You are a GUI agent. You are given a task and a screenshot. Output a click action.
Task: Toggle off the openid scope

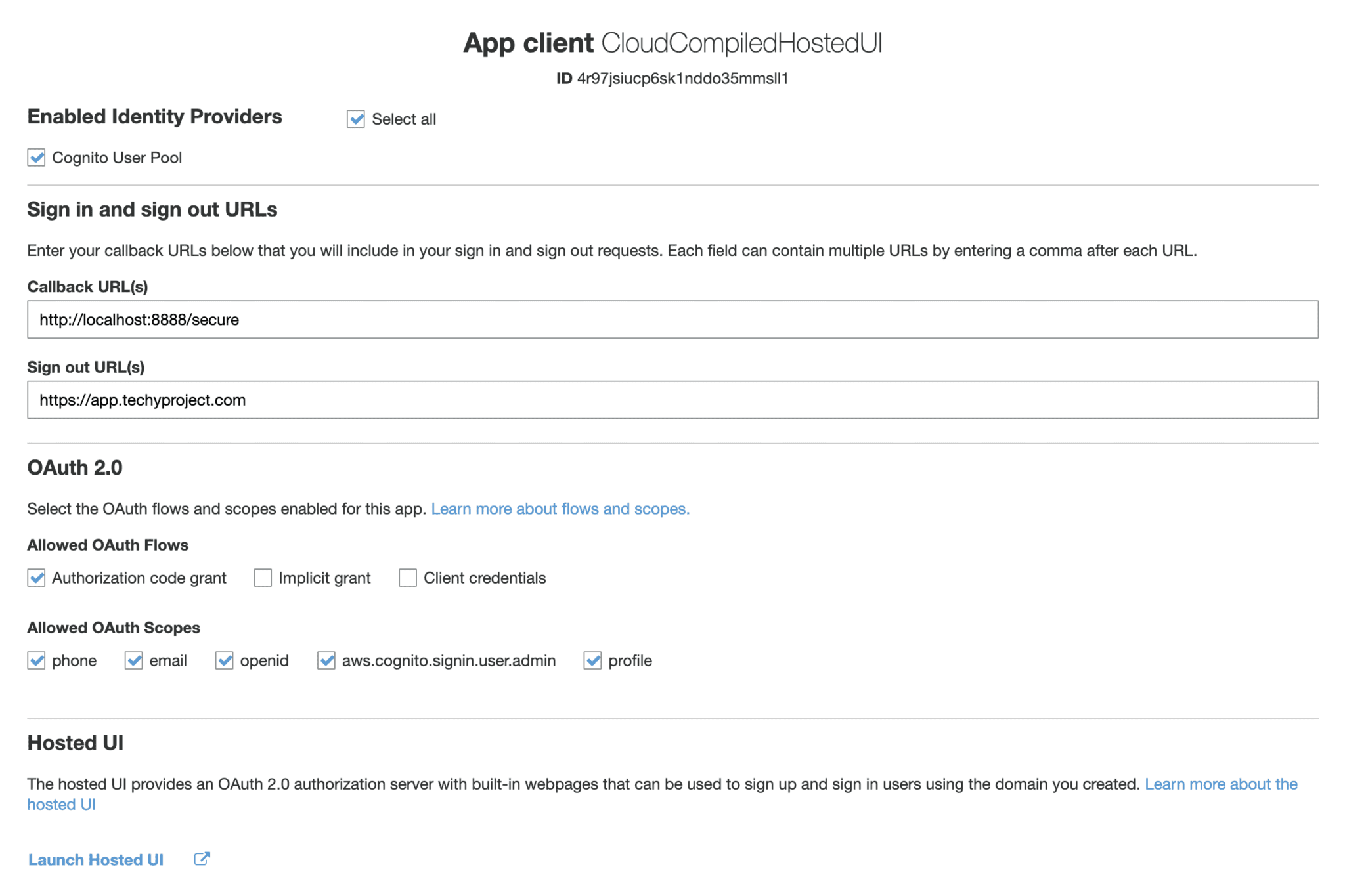click(226, 660)
